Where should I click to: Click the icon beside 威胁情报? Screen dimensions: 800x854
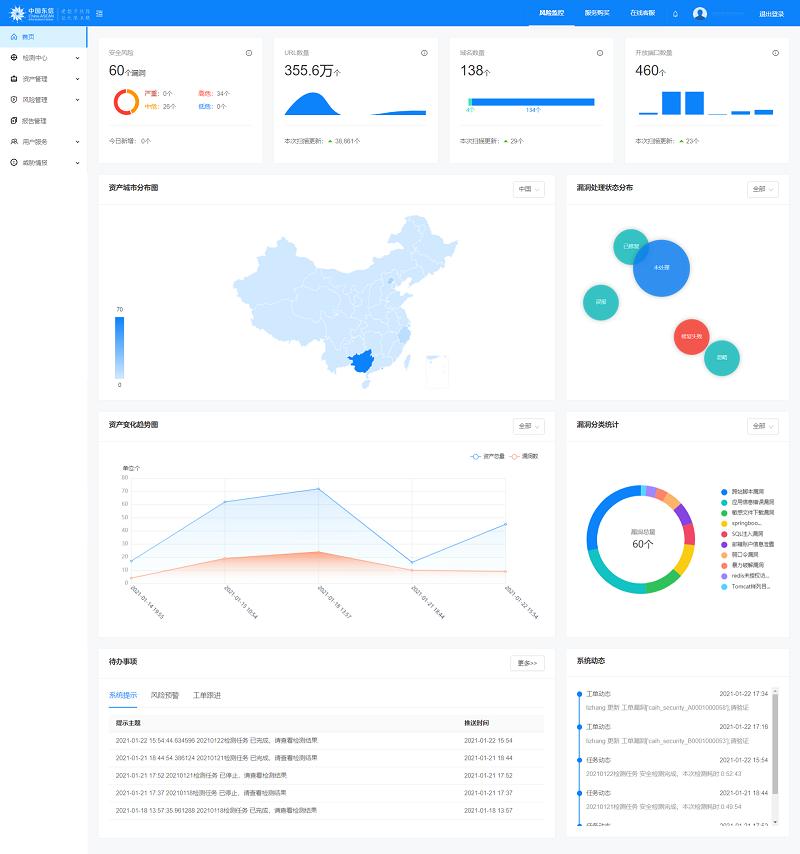coord(14,162)
